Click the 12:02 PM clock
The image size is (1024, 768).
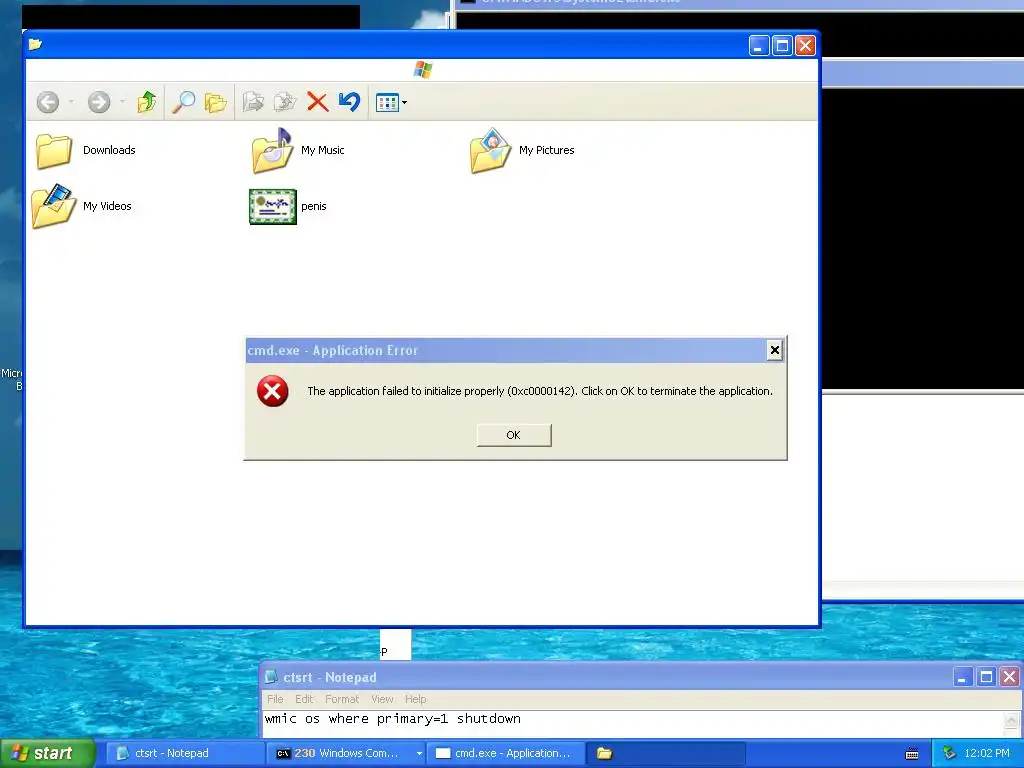click(987, 753)
